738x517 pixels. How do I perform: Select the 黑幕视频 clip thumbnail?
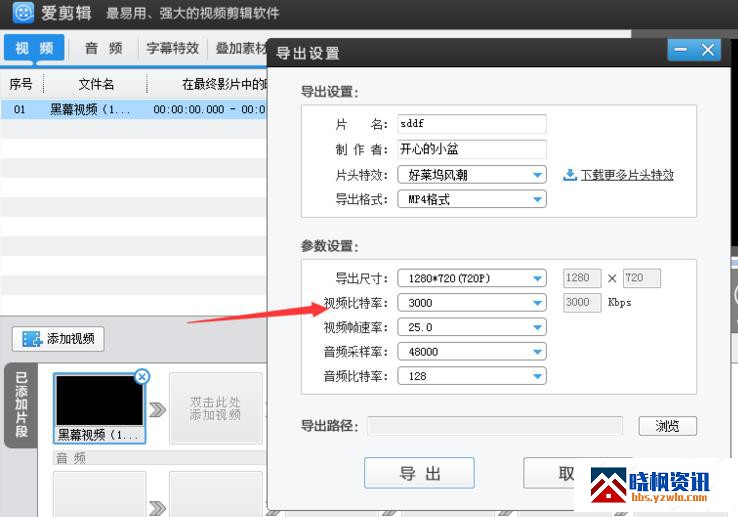(x=99, y=408)
